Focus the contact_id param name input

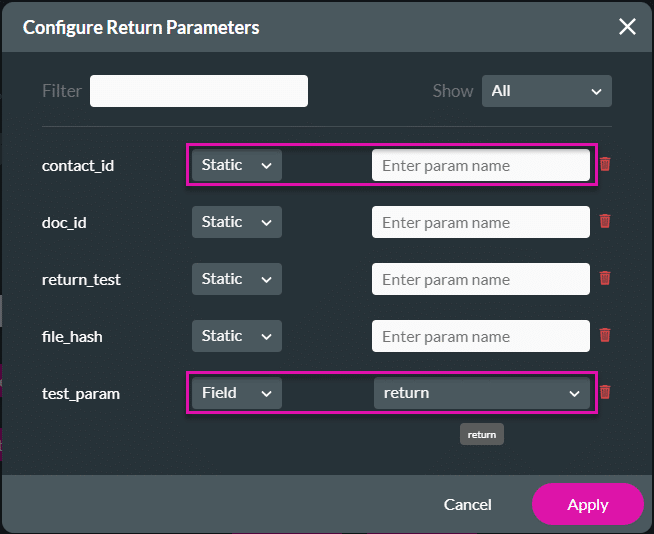tap(480, 165)
